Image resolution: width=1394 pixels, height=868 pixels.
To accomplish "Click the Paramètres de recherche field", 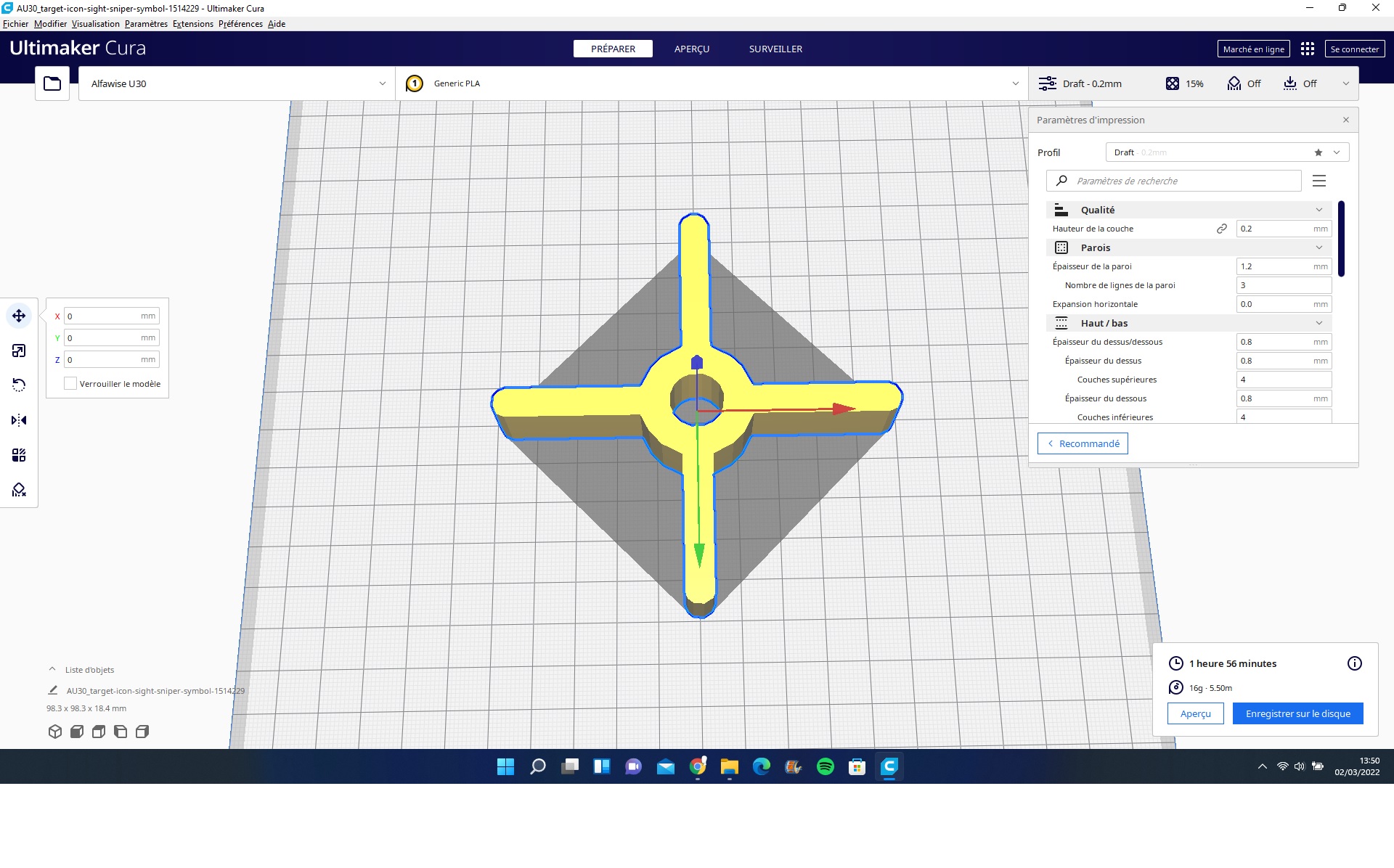I will pos(1183,181).
